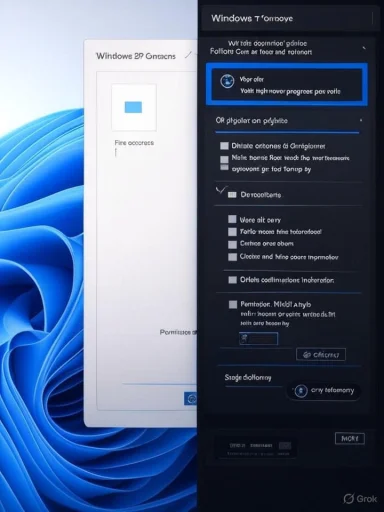Click the 'Windows 2P Gmocns' window title

pos(136,56)
